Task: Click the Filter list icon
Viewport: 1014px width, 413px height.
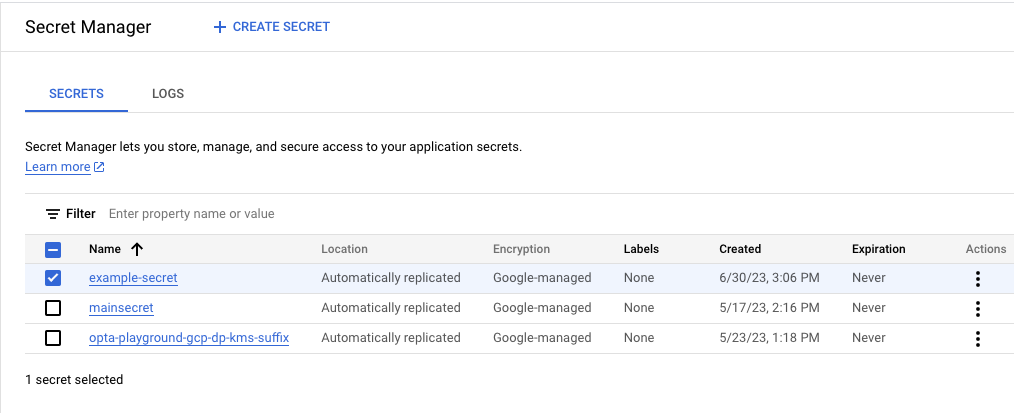Action: point(53,214)
